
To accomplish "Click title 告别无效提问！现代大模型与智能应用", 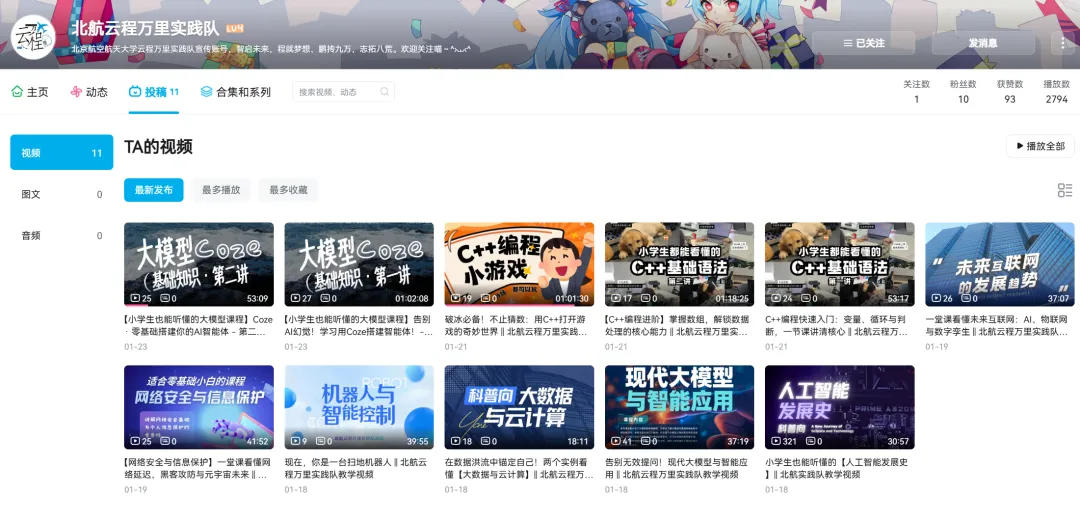I will click(675, 468).
